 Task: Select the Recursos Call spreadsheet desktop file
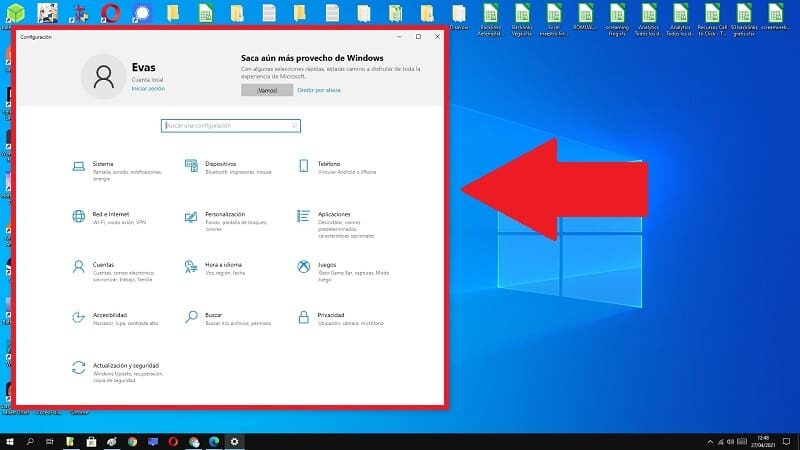[712, 20]
